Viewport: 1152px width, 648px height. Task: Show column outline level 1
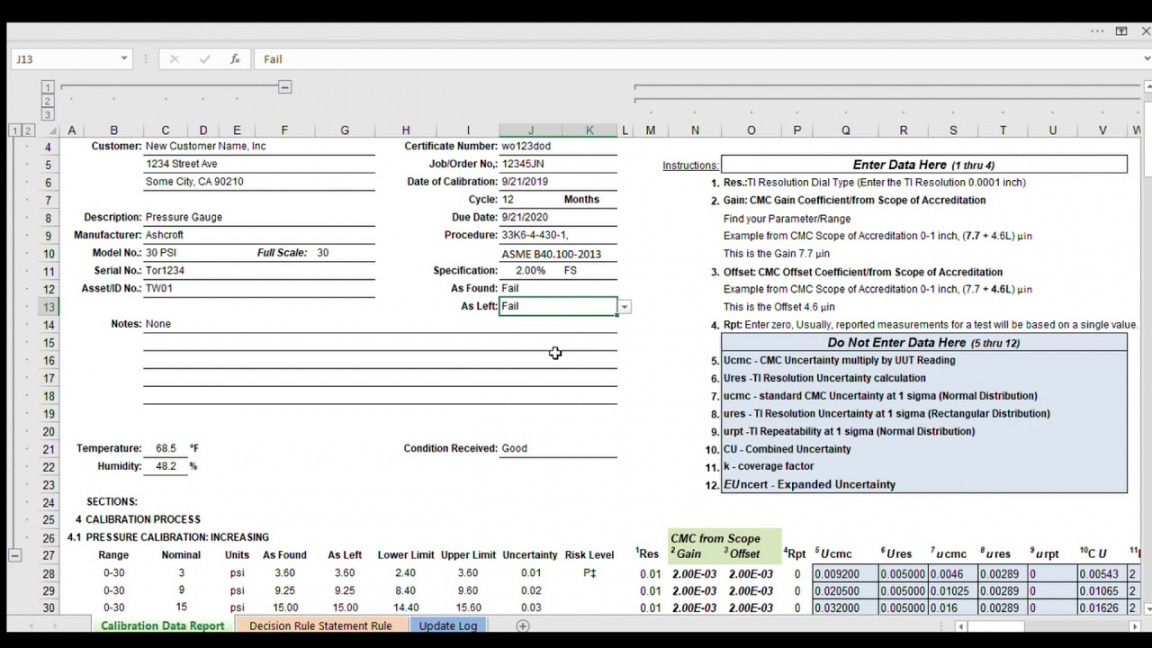coord(47,87)
